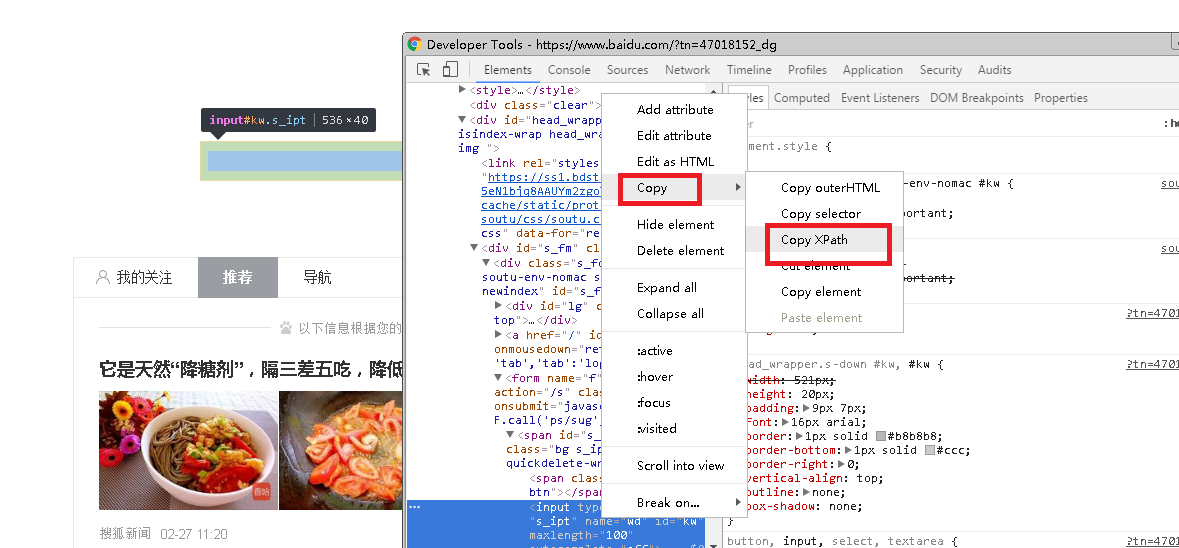Choose Expand all in context menu

674,288
